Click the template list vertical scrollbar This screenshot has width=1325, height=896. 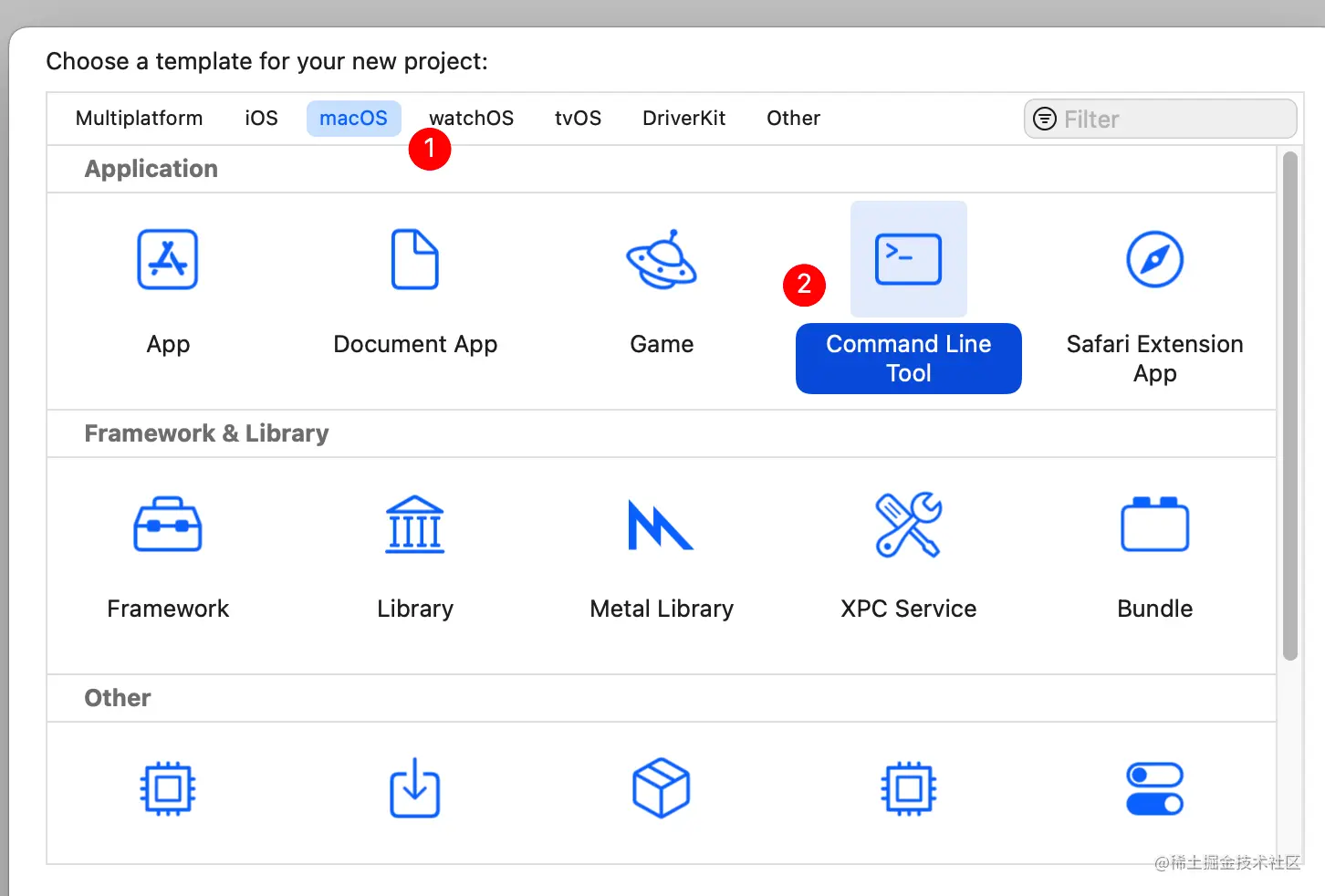pyautogui.click(x=1290, y=405)
